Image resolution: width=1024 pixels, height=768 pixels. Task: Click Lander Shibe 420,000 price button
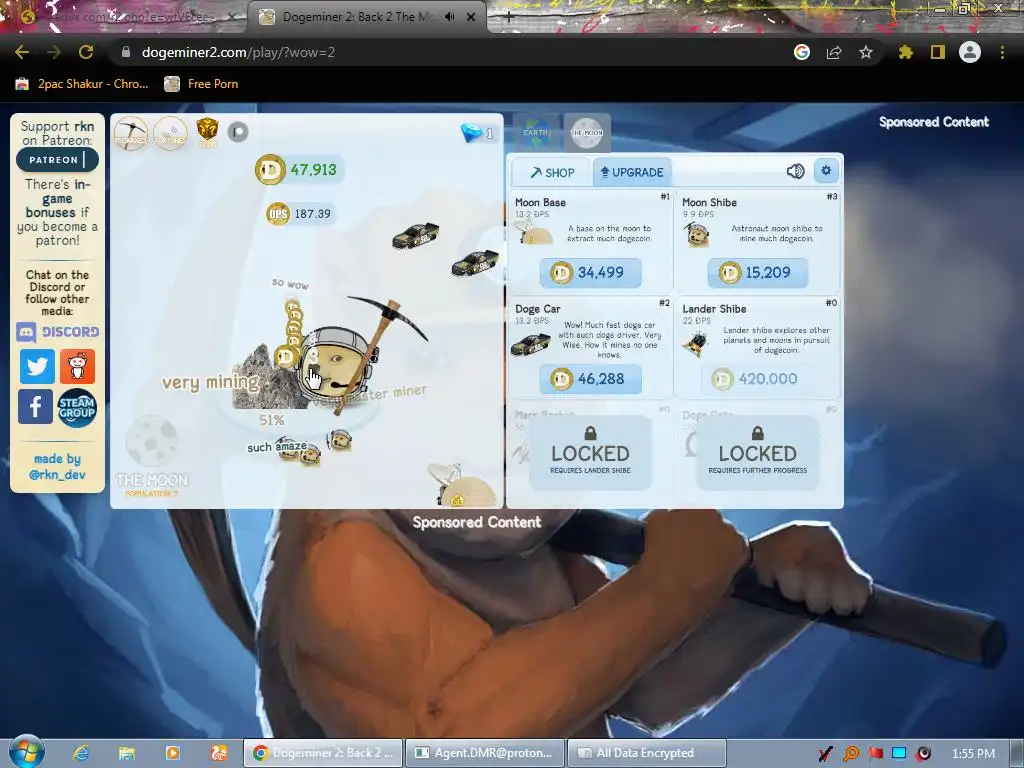tap(758, 379)
